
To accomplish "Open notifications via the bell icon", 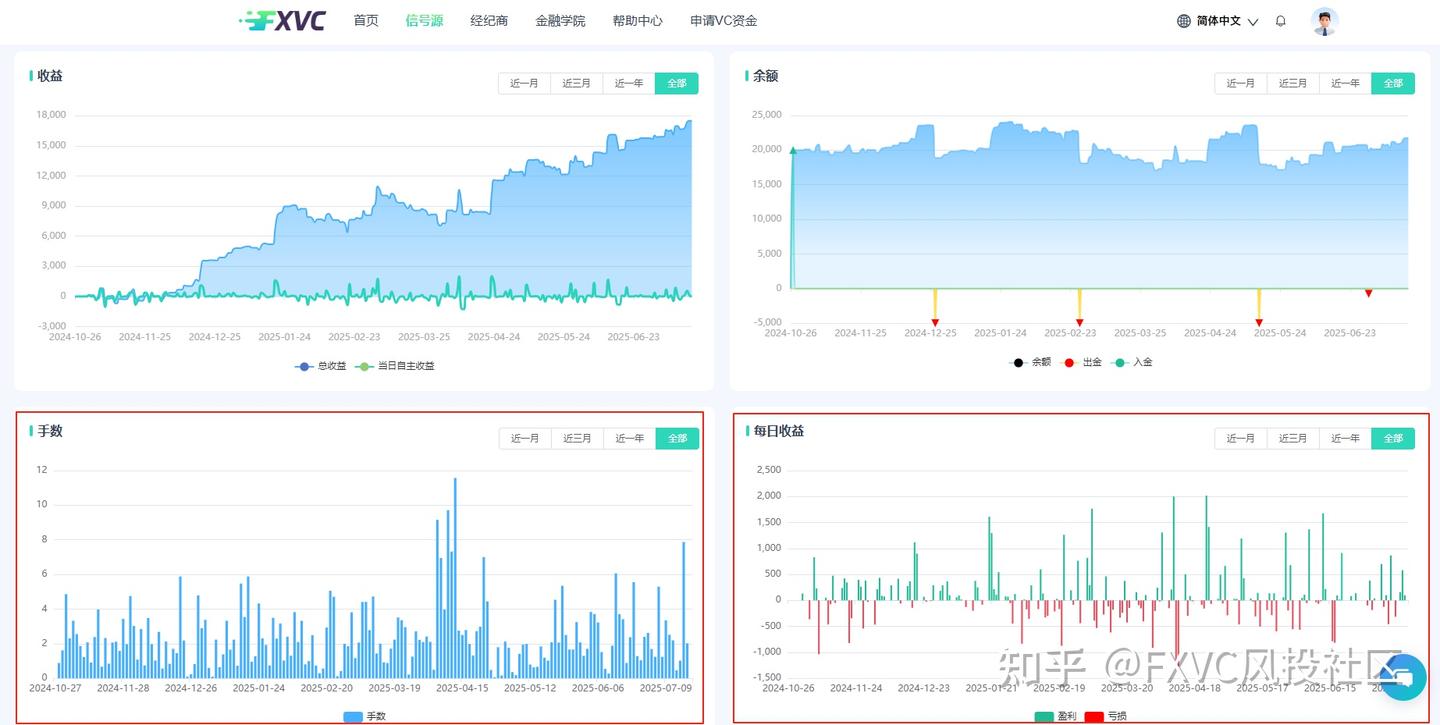I will (x=1281, y=20).
